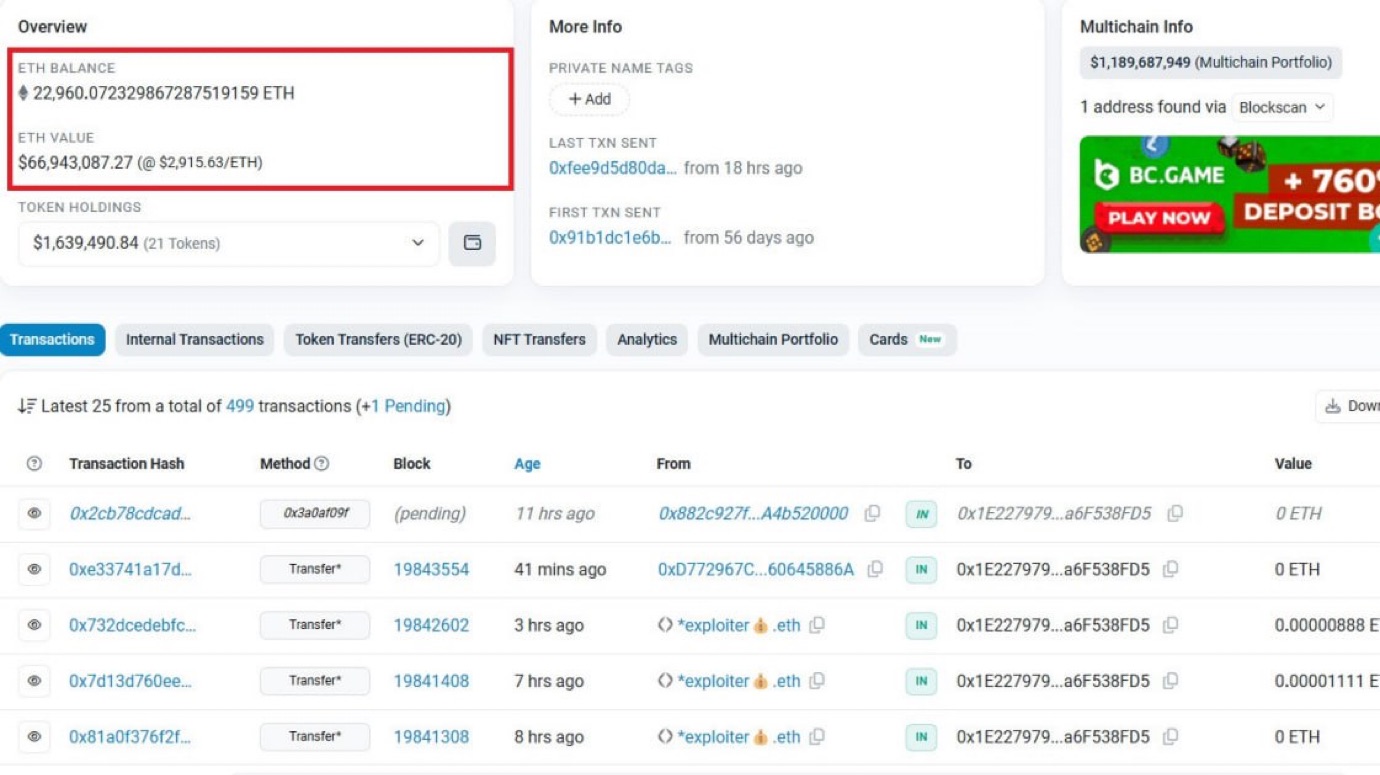The image size is (1380, 775).
Task: Copy the 0x882c927f...A4b520000 from address
Action: point(872,514)
